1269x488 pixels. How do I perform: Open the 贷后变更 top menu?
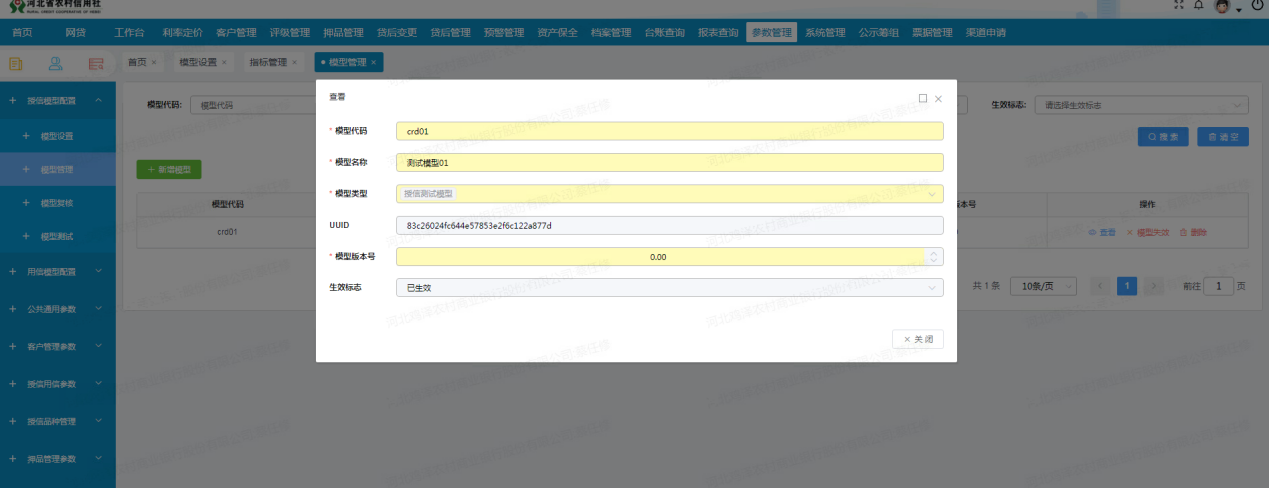pos(397,33)
